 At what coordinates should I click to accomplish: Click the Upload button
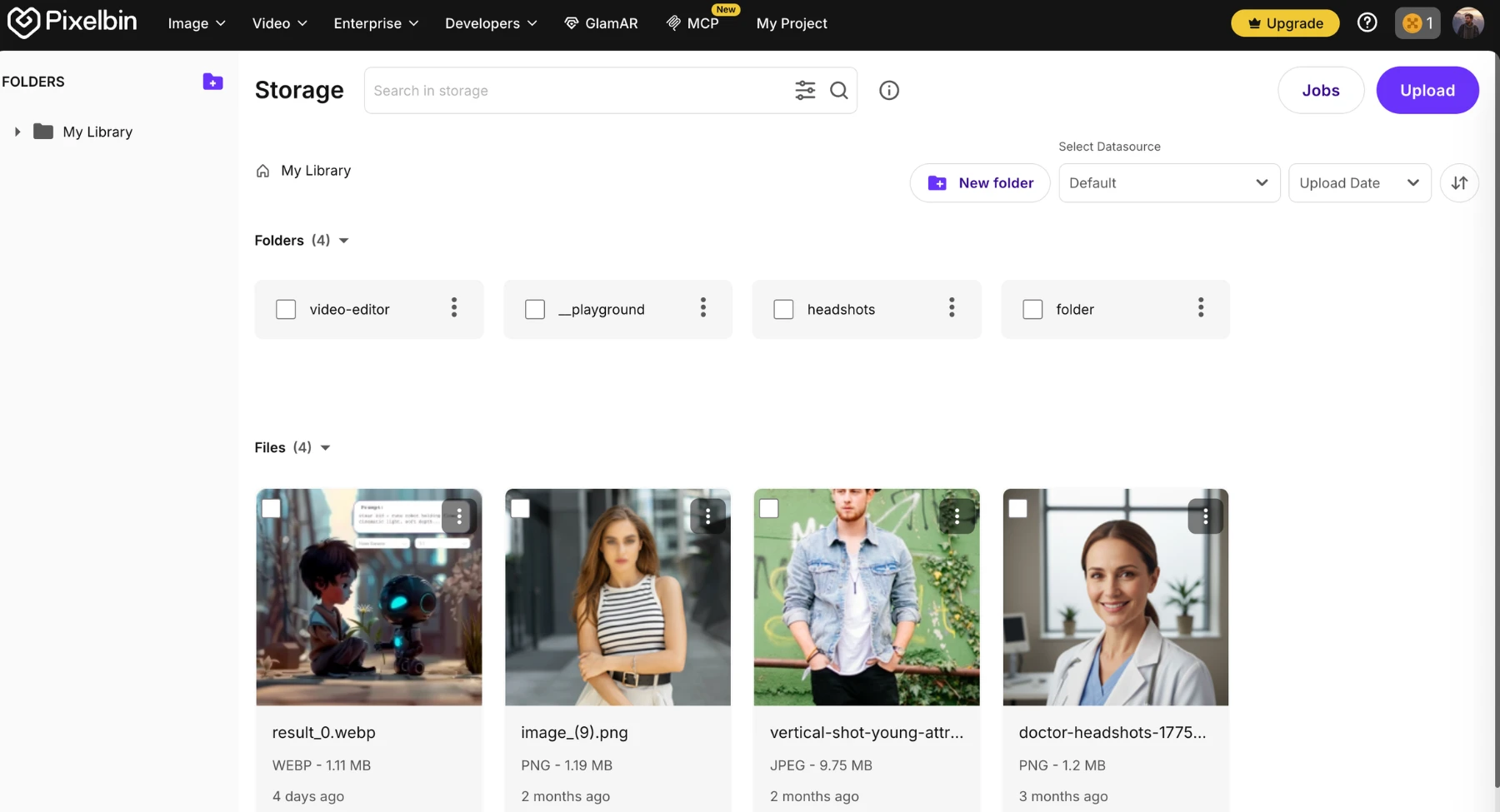tap(1427, 90)
